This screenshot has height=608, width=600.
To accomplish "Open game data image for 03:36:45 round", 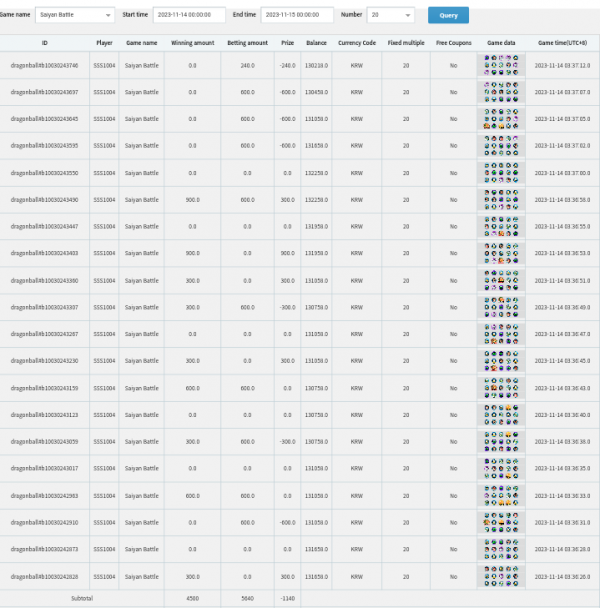I will (x=501, y=360).
